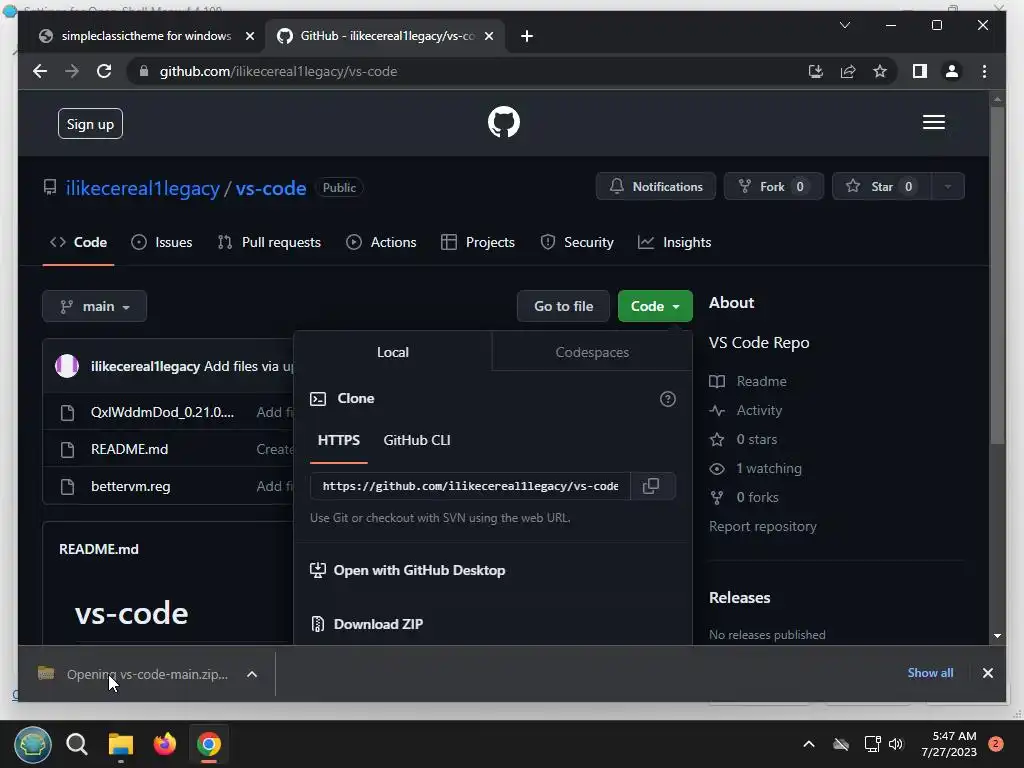Go back to the previous page
Image resolution: width=1024 pixels, height=768 pixels.
(40, 71)
